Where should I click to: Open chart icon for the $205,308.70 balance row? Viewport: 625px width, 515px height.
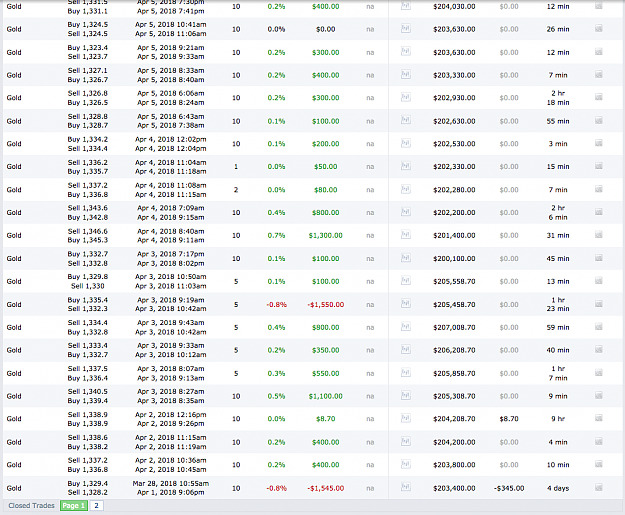coord(406,395)
